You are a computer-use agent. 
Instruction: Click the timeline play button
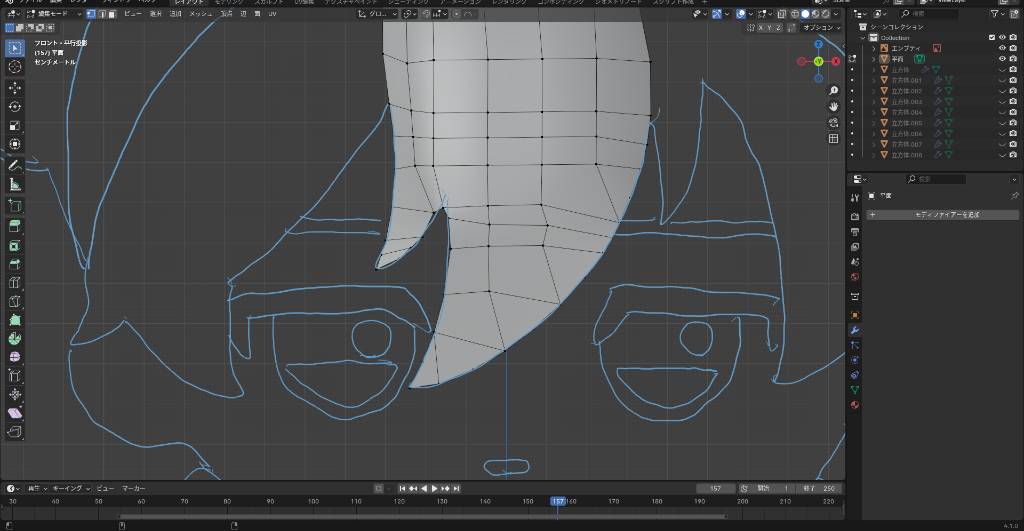[435, 488]
